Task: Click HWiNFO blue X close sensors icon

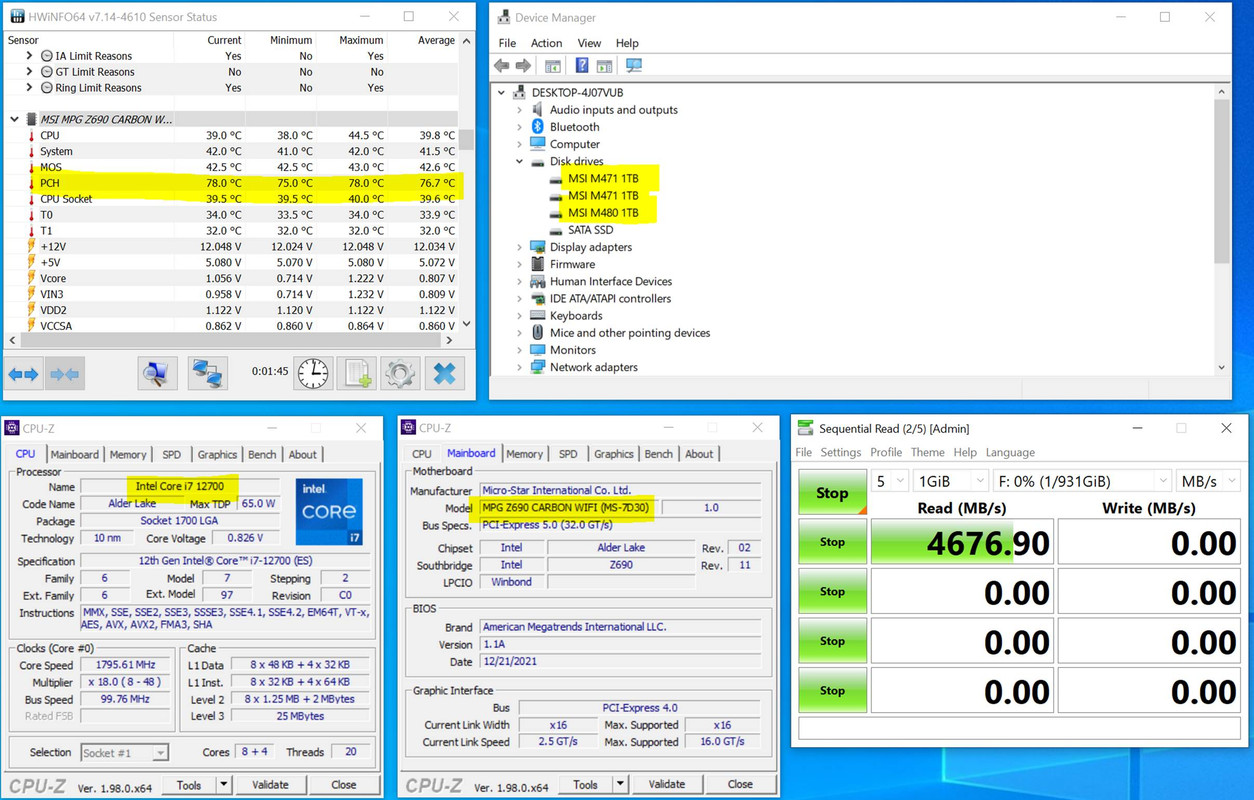Action: click(x=445, y=374)
